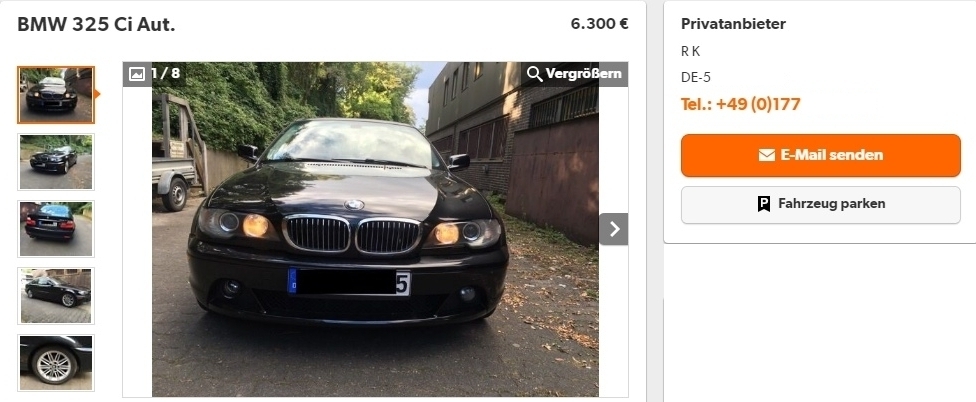Viewport: 976px width, 402px height.
Task: Select the front view car thumbnail
Action: point(56,95)
